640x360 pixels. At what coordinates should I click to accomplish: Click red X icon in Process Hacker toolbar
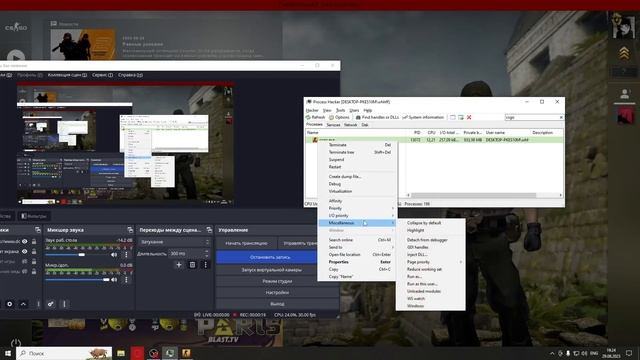(x=469, y=117)
